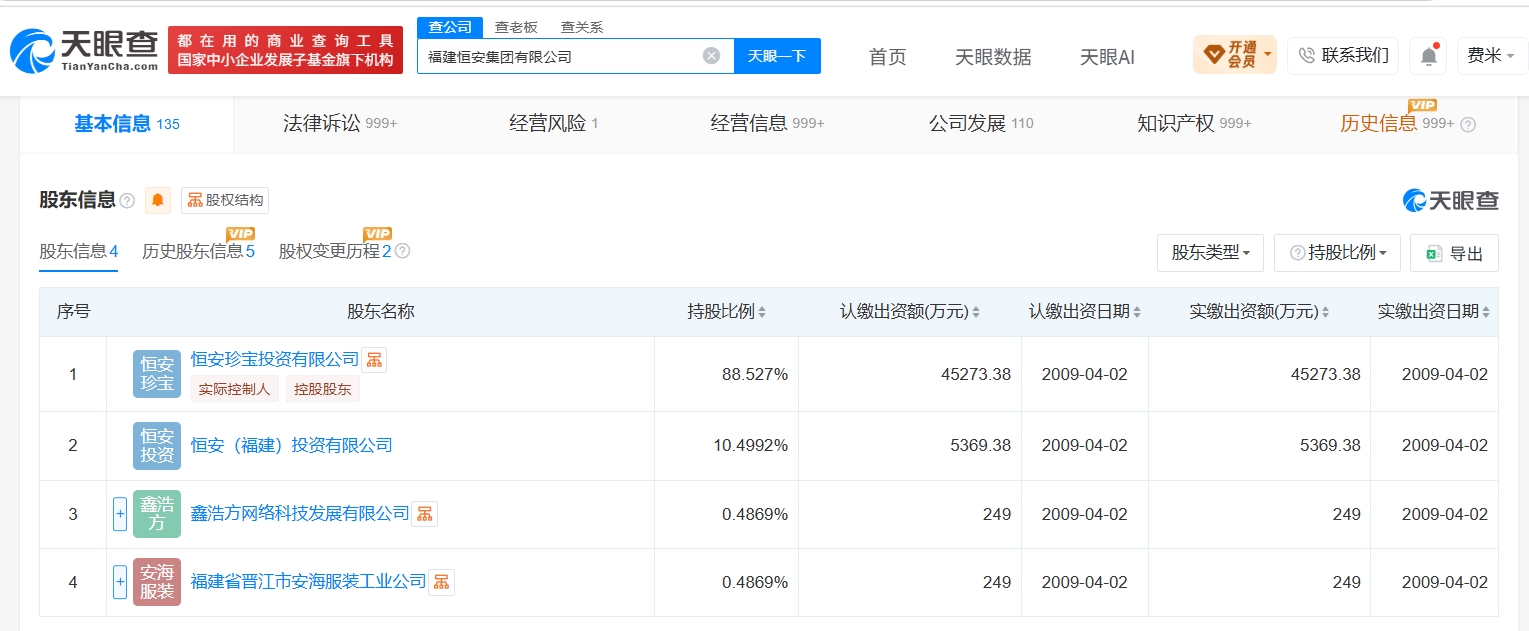Image resolution: width=1529 pixels, height=631 pixels.
Task: Click the 恒安珍宝 company avatar
Action: point(157,374)
